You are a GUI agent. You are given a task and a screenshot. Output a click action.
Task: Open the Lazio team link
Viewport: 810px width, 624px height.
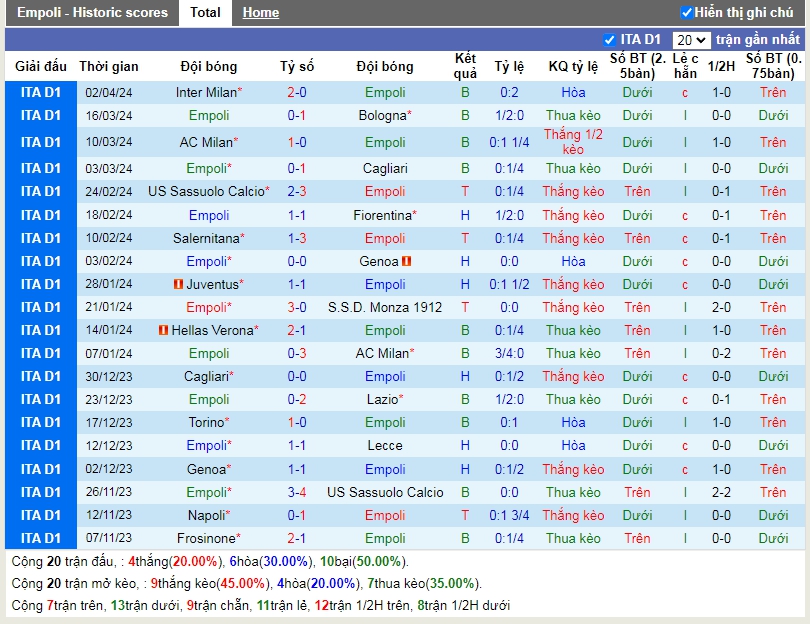(382, 400)
